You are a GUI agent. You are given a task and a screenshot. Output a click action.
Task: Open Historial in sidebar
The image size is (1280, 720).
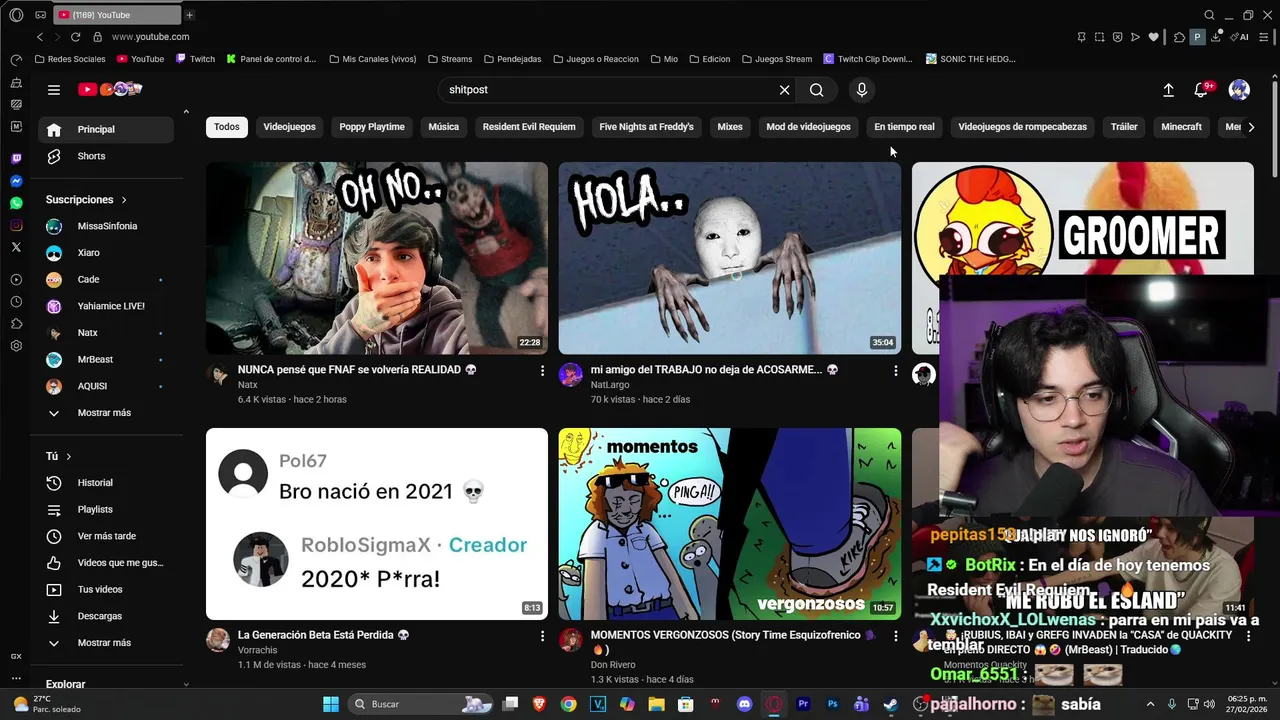point(106,483)
